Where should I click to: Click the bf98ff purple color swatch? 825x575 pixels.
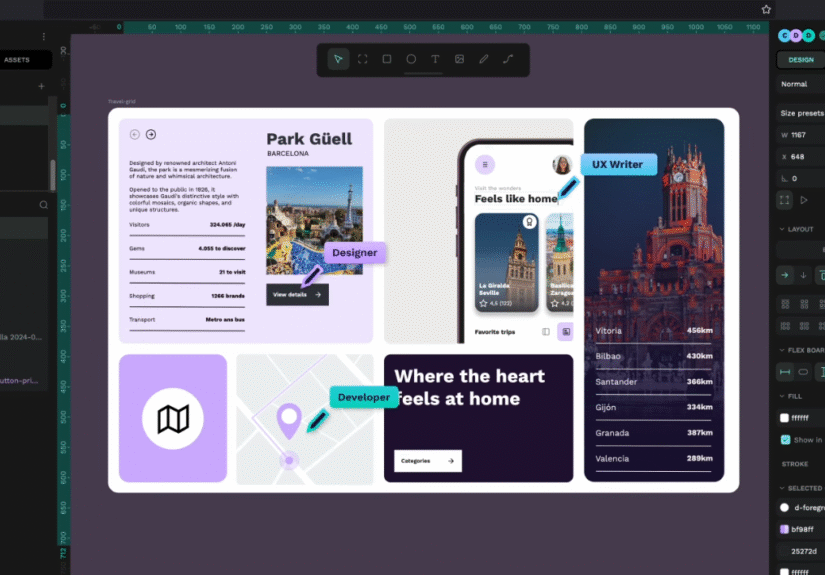(x=785, y=529)
